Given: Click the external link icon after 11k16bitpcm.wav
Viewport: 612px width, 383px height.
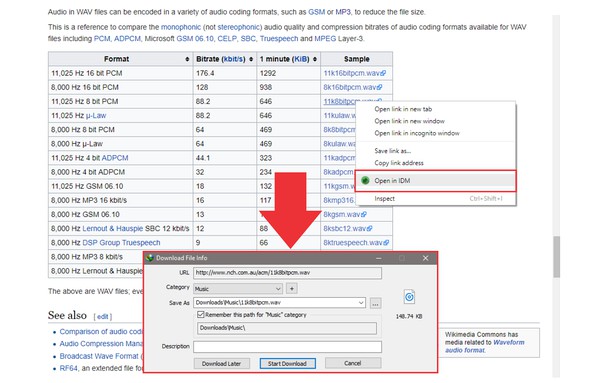Looking at the screenshot, I should click(384, 73).
